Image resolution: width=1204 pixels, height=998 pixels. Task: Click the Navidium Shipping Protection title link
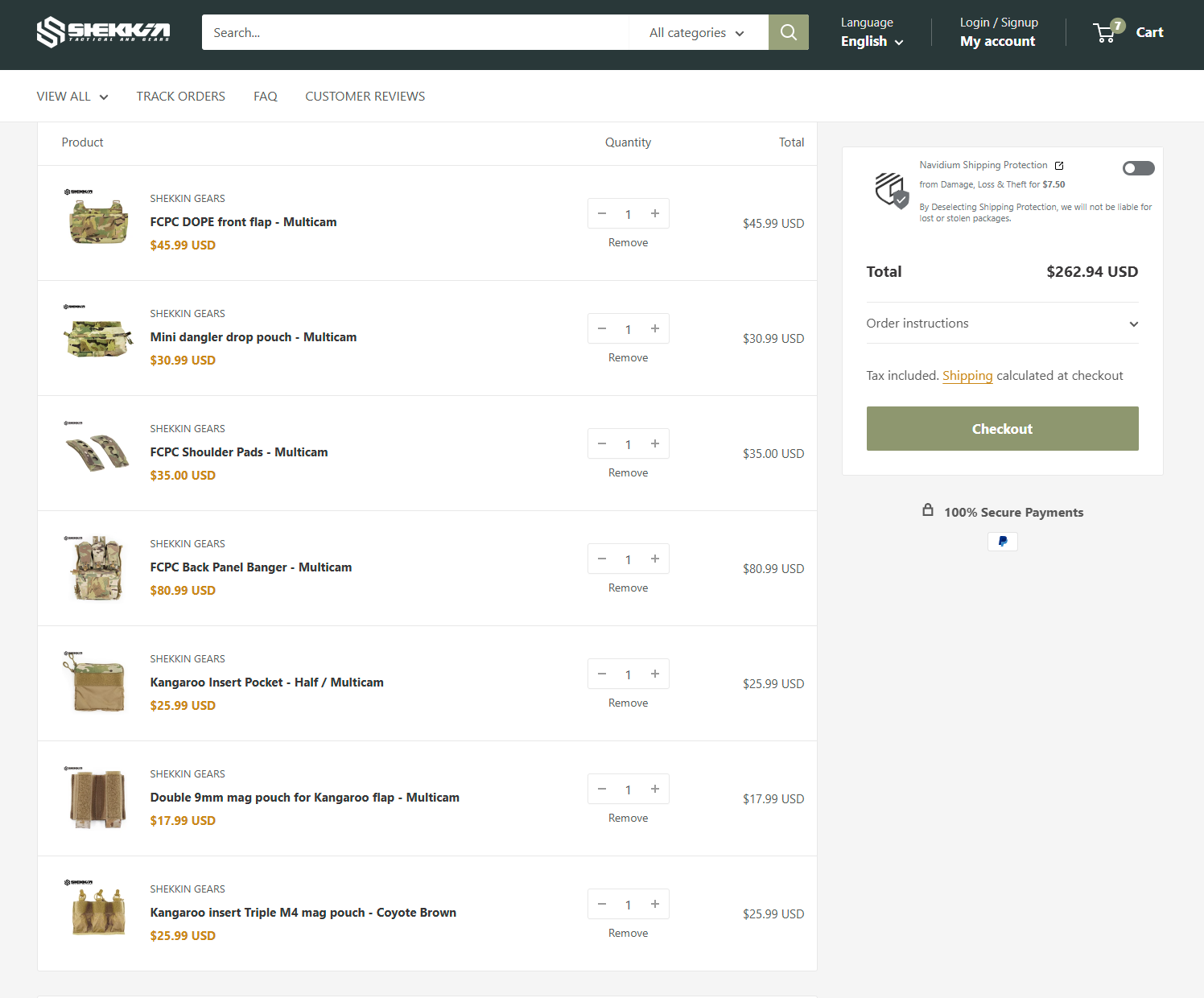(983, 165)
